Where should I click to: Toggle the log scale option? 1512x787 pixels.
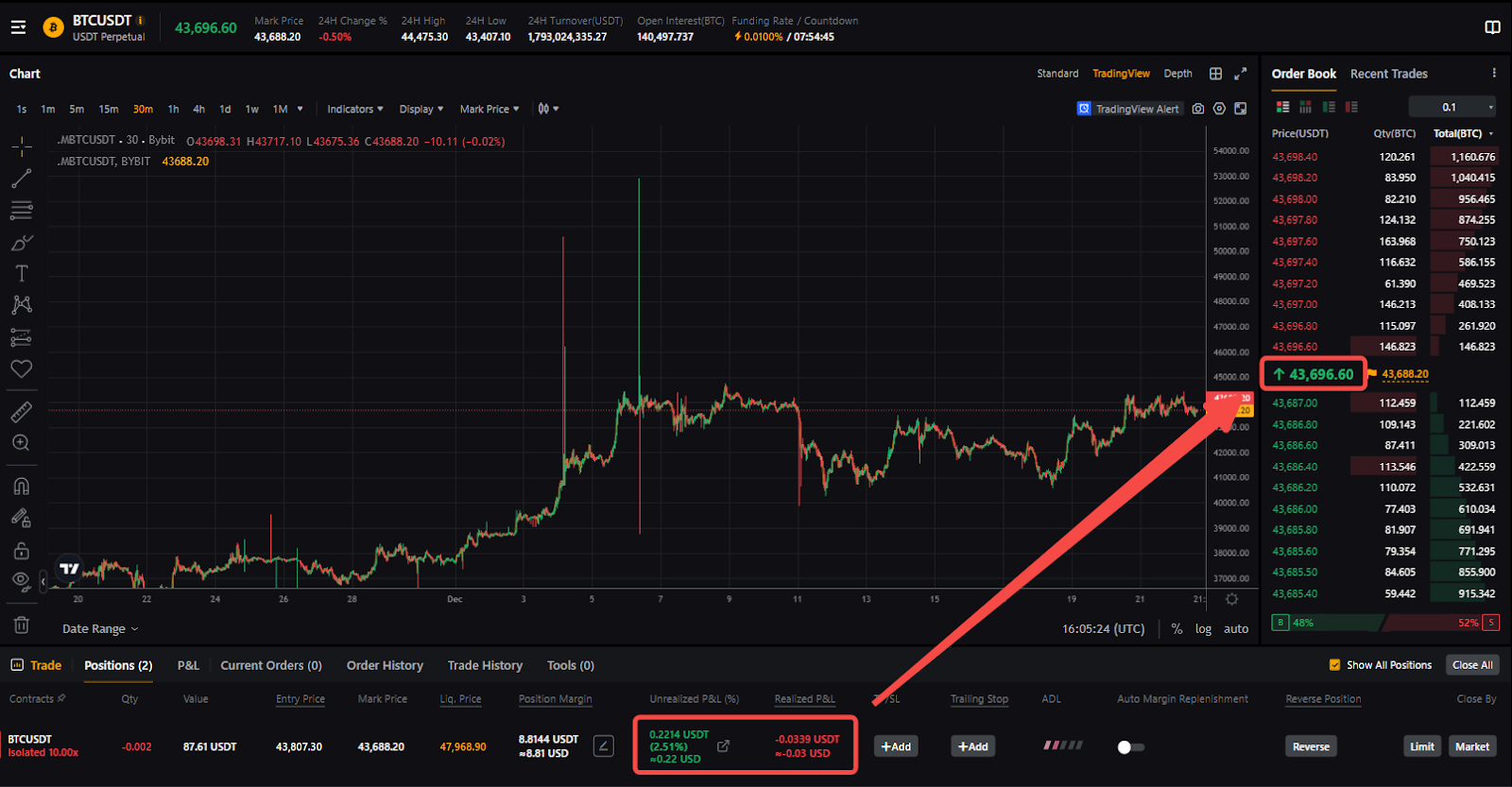(x=1203, y=629)
